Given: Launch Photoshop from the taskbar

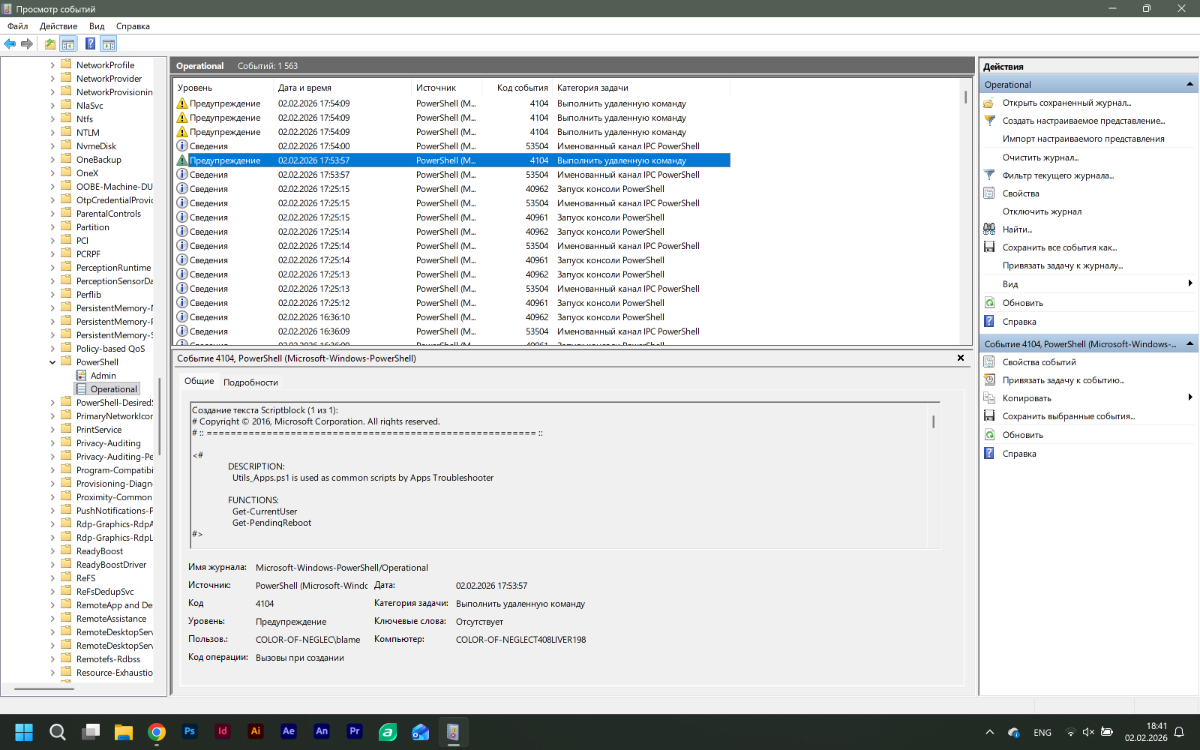Looking at the screenshot, I should point(190,732).
